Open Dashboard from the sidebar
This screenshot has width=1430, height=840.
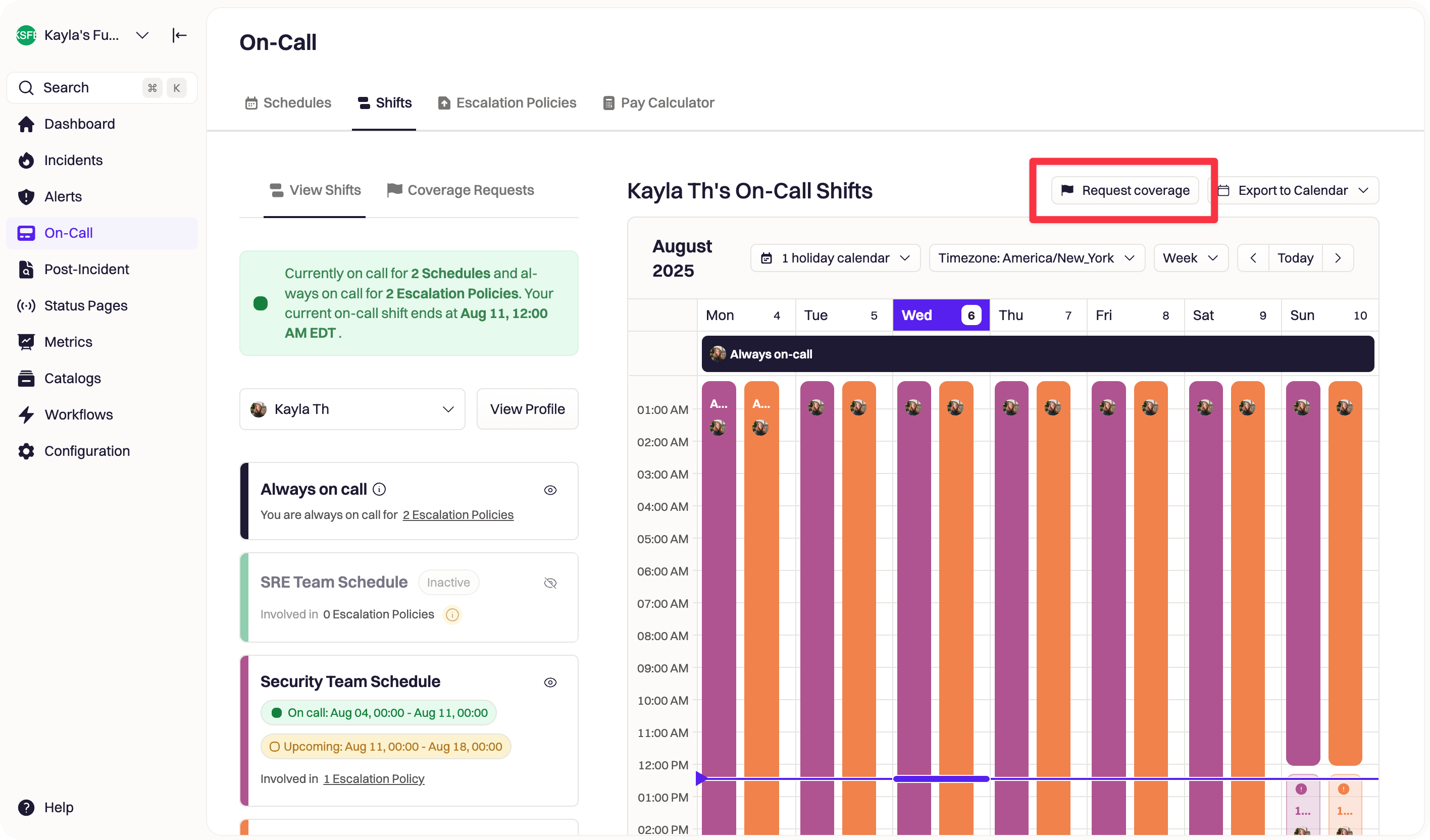102,124
